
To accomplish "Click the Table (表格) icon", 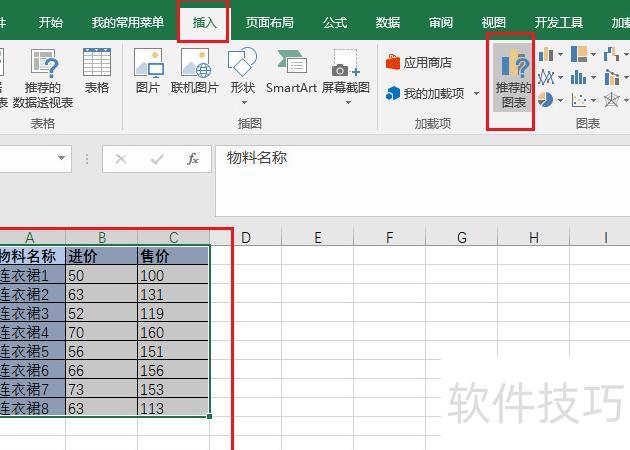I will coord(97,72).
